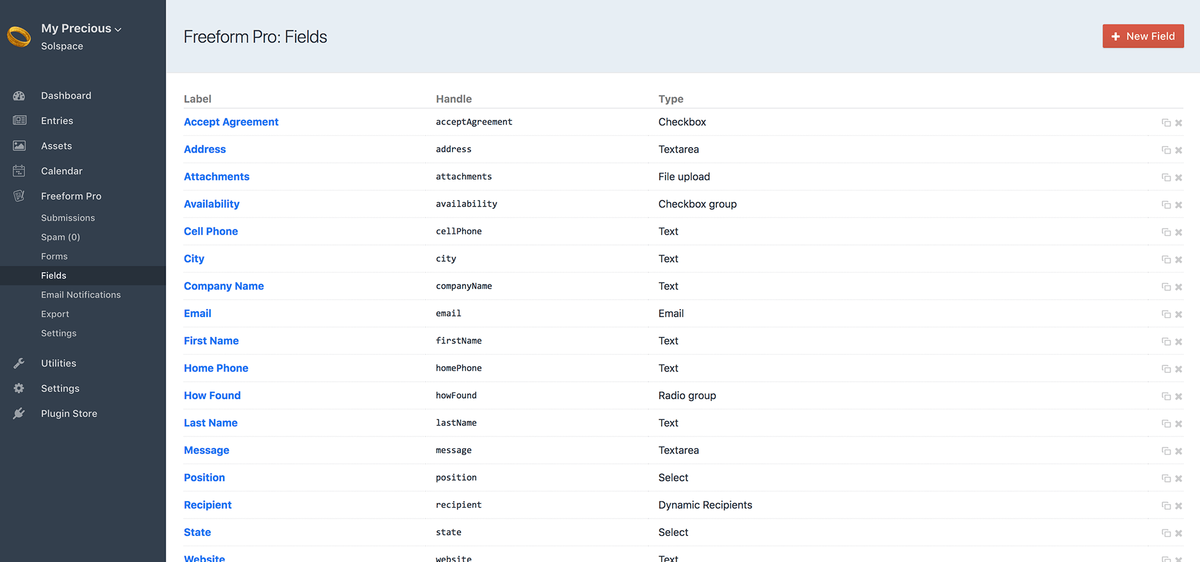
Task: Open the Attachments field link
Action: 217,177
